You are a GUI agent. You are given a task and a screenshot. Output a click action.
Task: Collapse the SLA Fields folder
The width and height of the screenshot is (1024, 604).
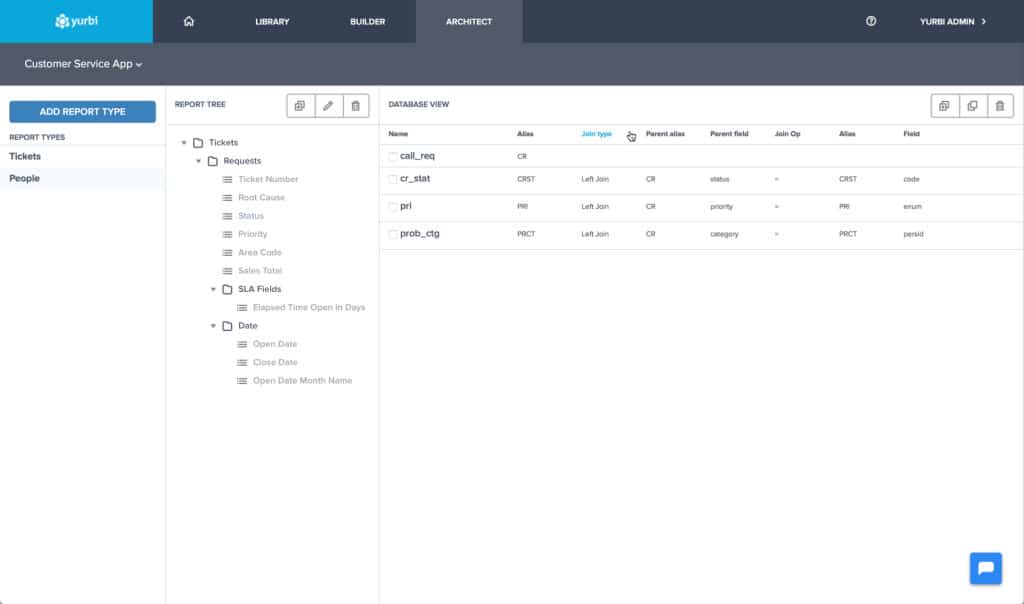point(213,289)
